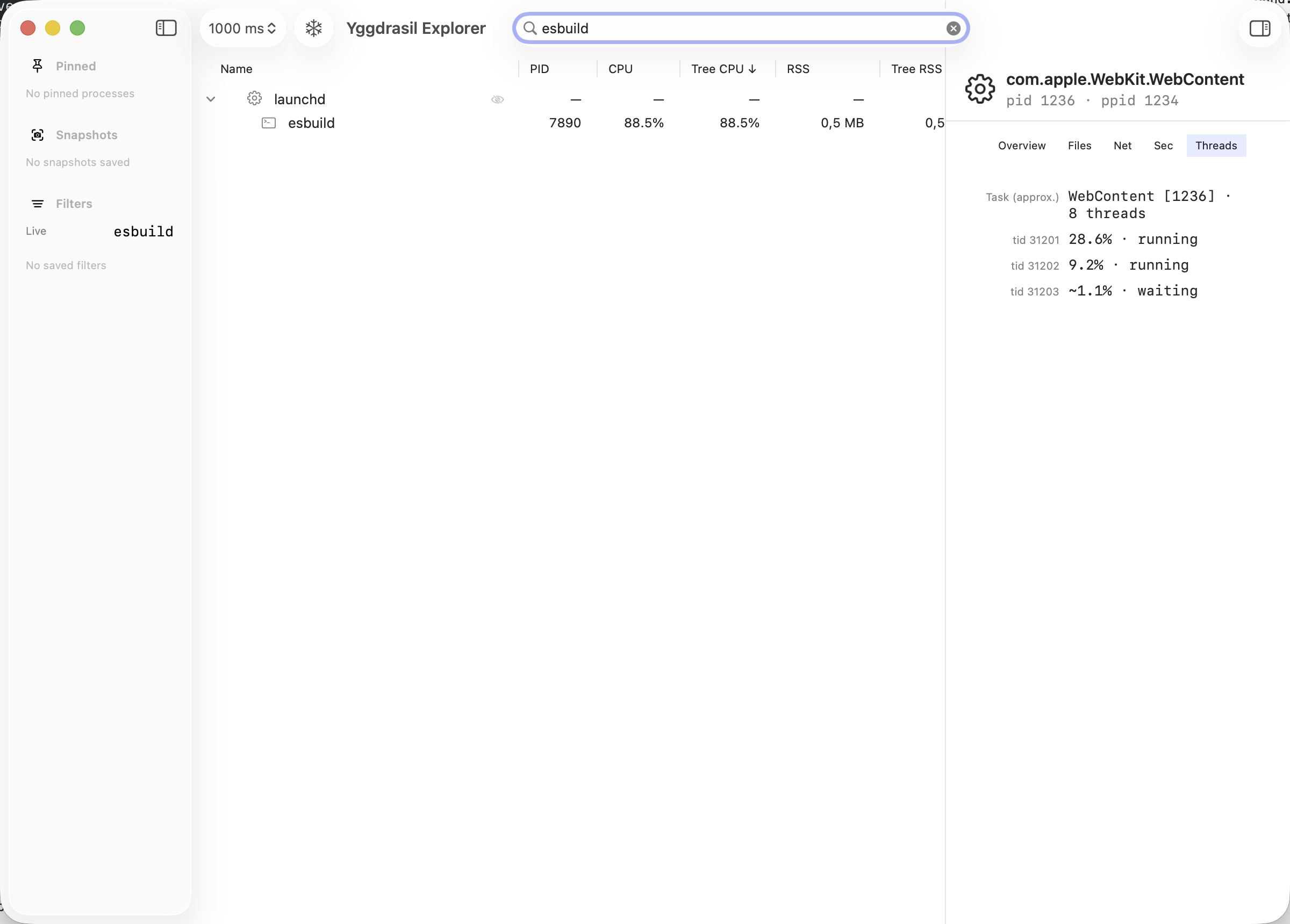Open the 1000 ms refresh interval dropdown
This screenshot has height=924, width=1290.
pyautogui.click(x=242, y=28)
